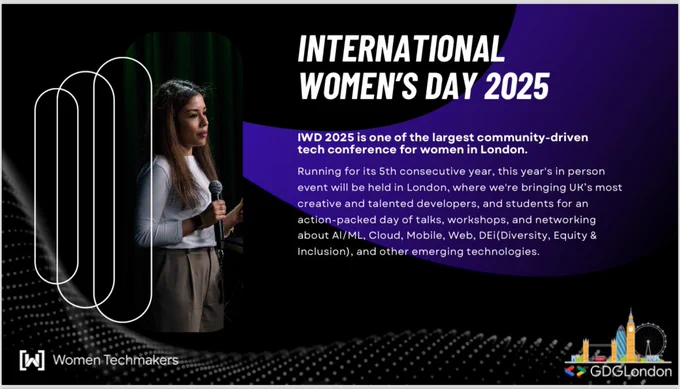Click 'about AI/ML, Cloud, Mobile, Web' line
This screenshot has height=389, width=680.
(x=447, y=235)
